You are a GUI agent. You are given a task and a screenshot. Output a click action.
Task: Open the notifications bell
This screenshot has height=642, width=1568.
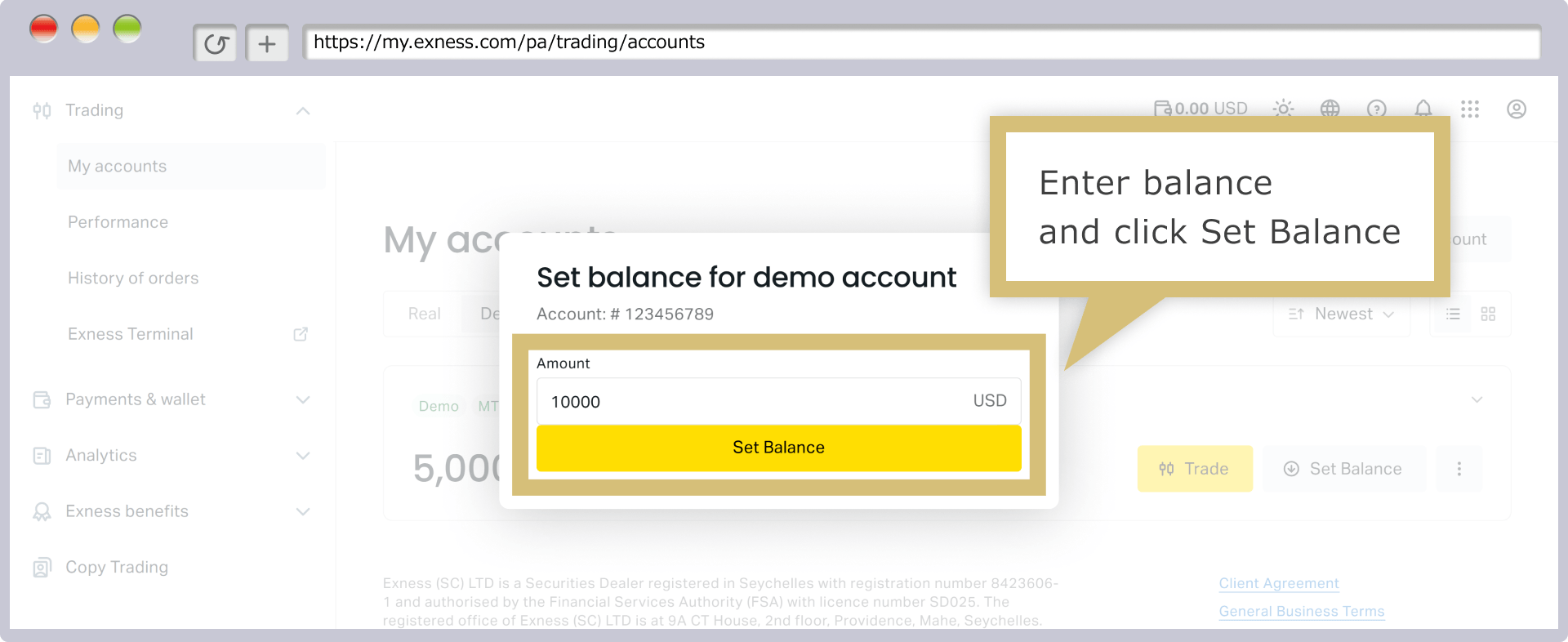pyautogui.click(x=1423, y=109)
